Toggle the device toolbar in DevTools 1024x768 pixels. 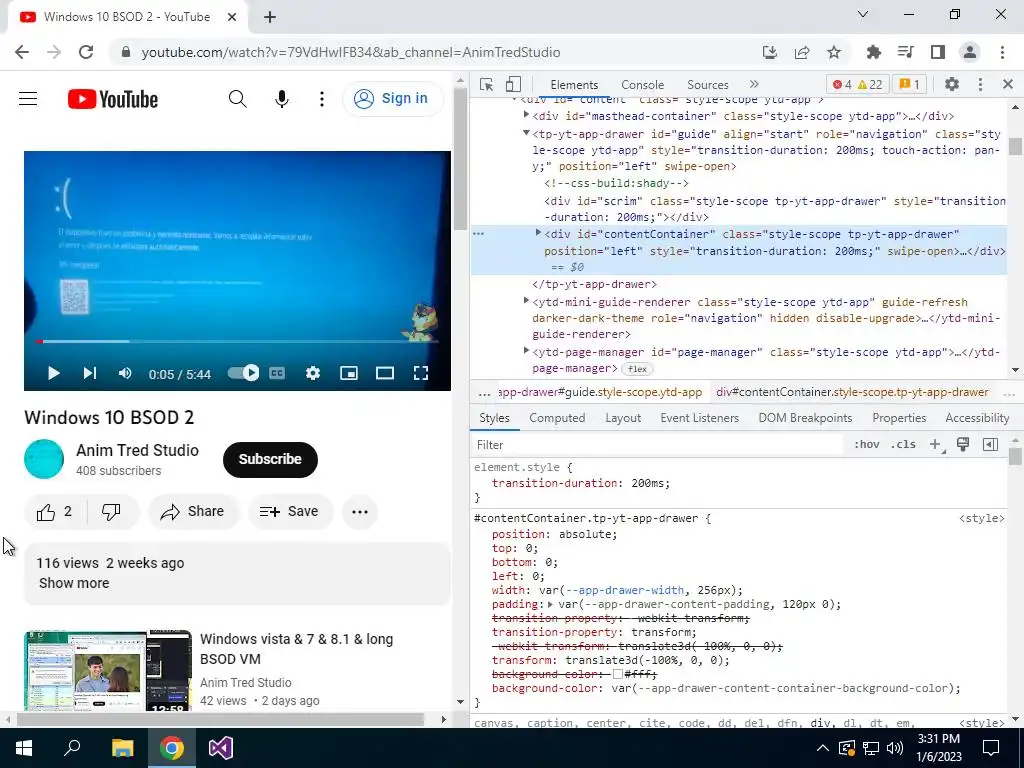point(513,84)
